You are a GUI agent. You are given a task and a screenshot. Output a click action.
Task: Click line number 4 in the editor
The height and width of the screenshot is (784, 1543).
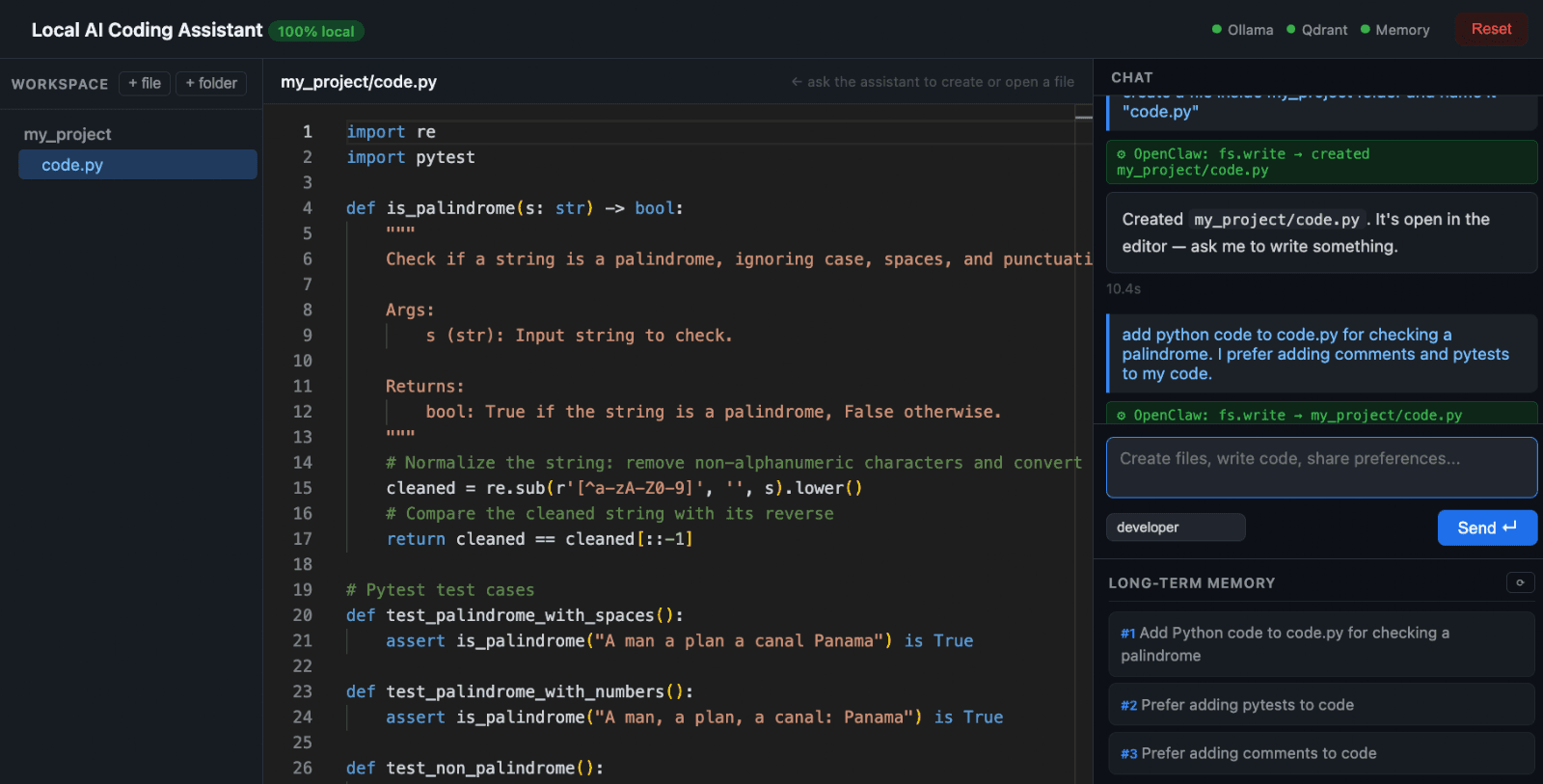307,208
